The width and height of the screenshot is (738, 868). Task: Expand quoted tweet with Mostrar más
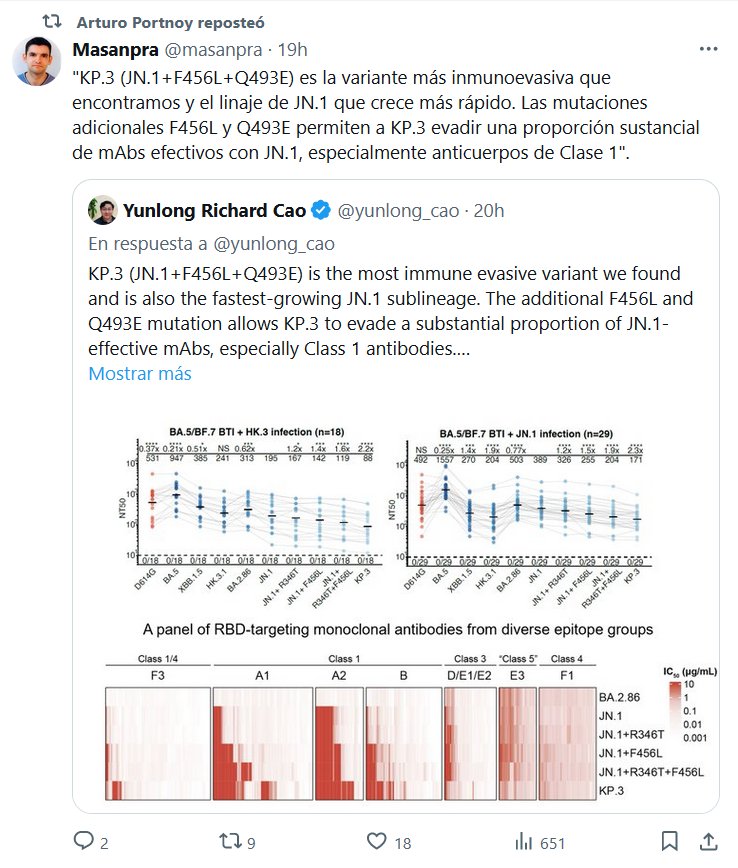(140, 374)
